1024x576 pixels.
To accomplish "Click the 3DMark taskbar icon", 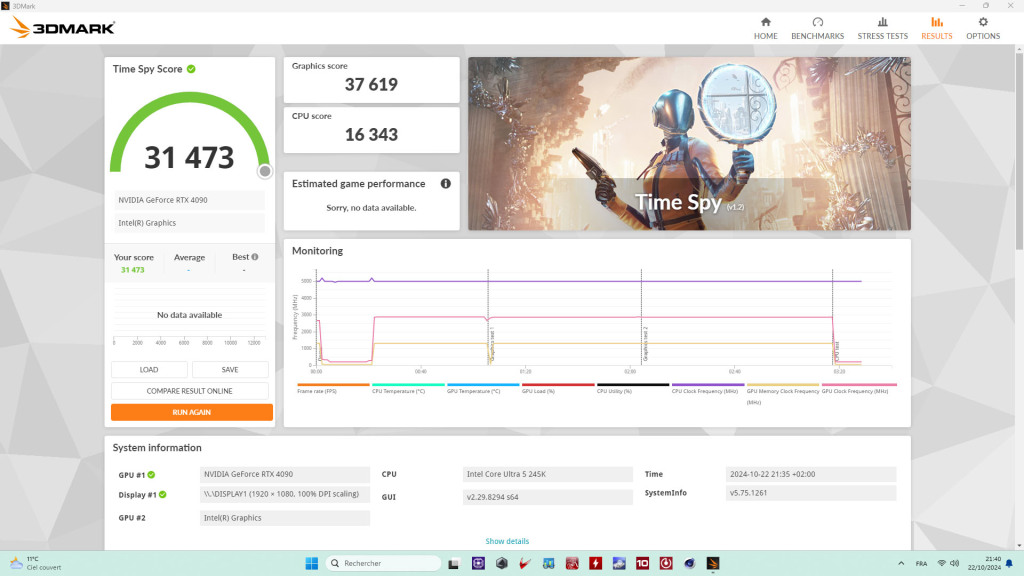I will [712, 563].
